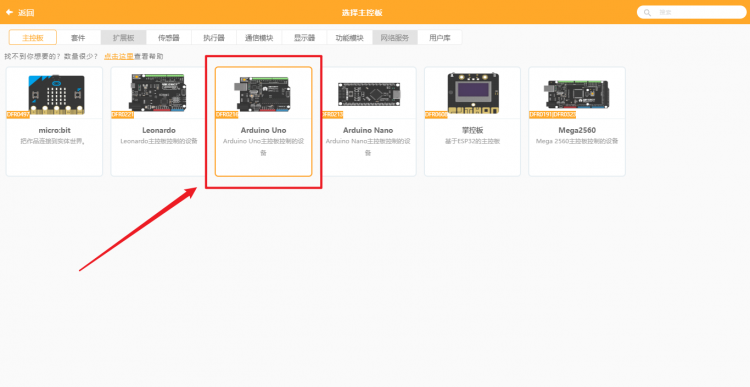Image resolution: width=750 pixels, height=387 pixels.
Task: Click the DFR0497 product tag
Action: (18, 115)
